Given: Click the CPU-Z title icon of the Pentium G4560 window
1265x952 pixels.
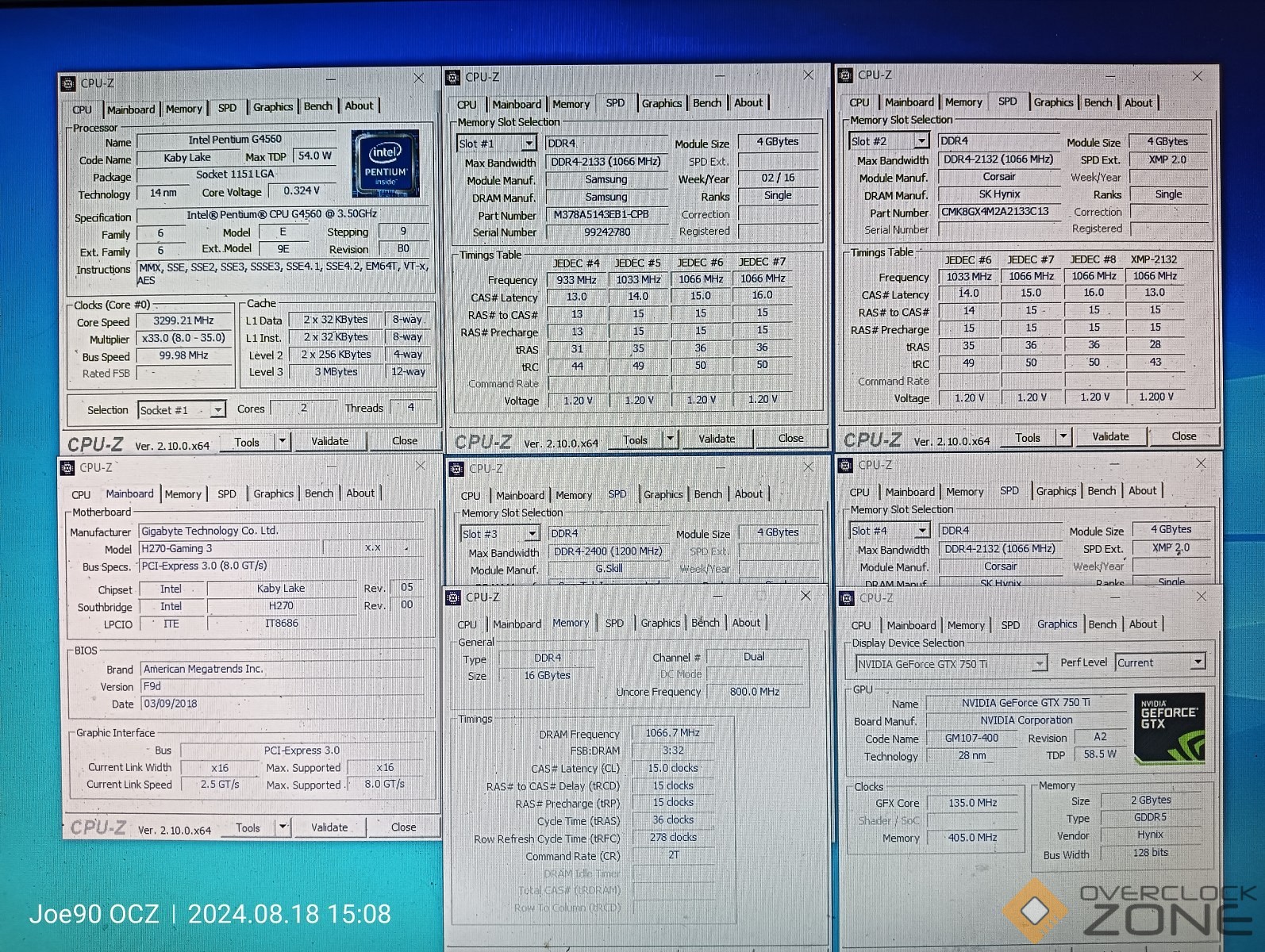Looking at the screenshot, I should pyautogui.click(x=68, y=83).
